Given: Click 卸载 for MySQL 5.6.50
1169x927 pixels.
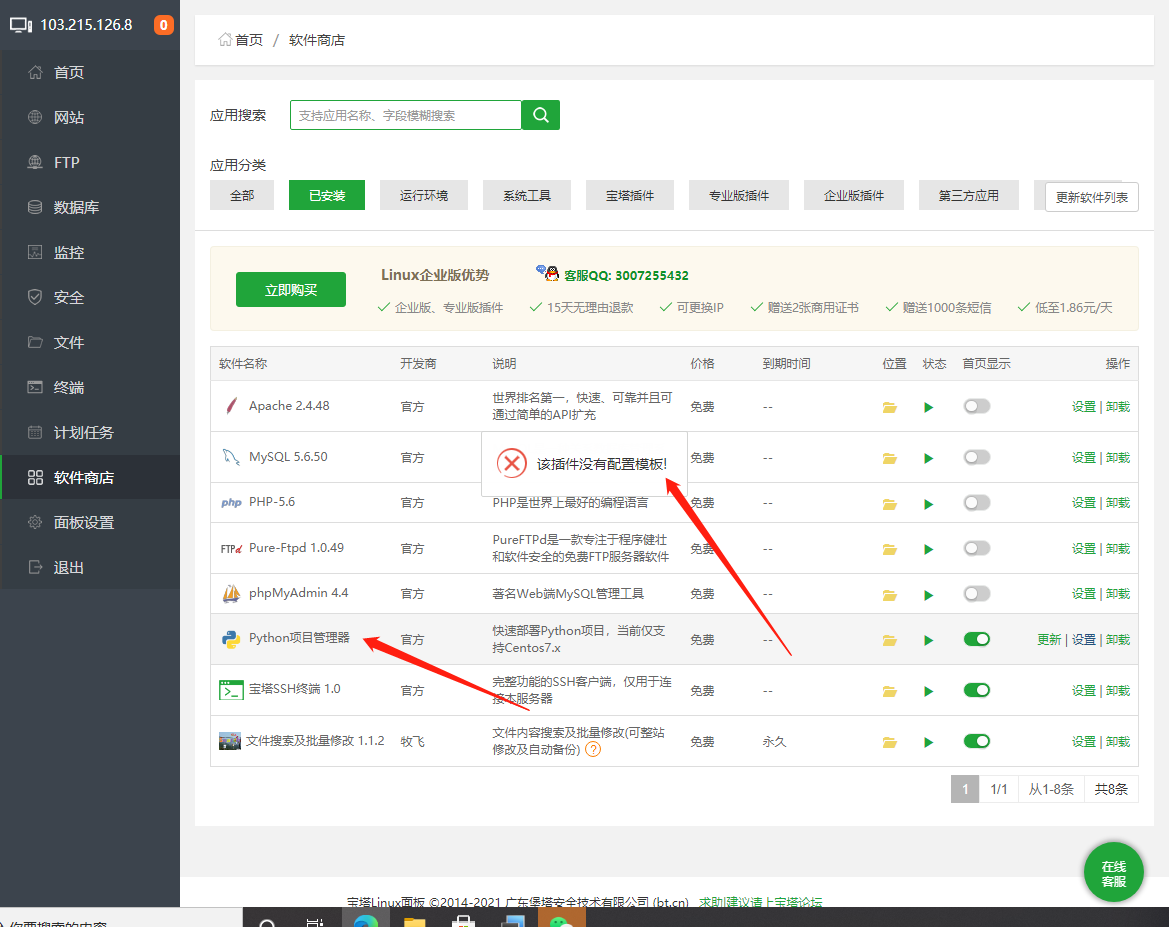Looking at the screenshot, I should pos(1118,457).
